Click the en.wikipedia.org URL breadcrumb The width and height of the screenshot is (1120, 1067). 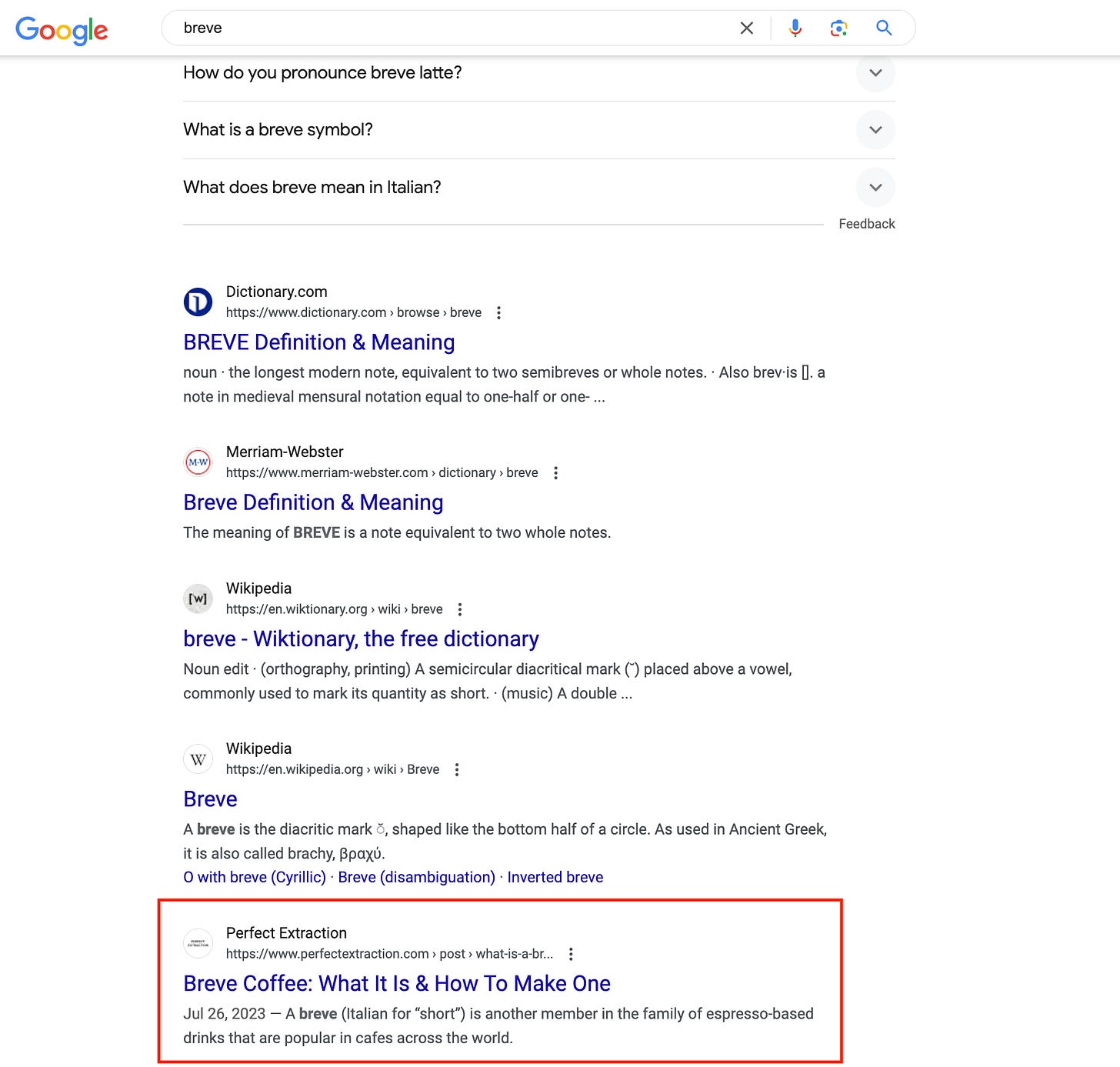[332, 769]
